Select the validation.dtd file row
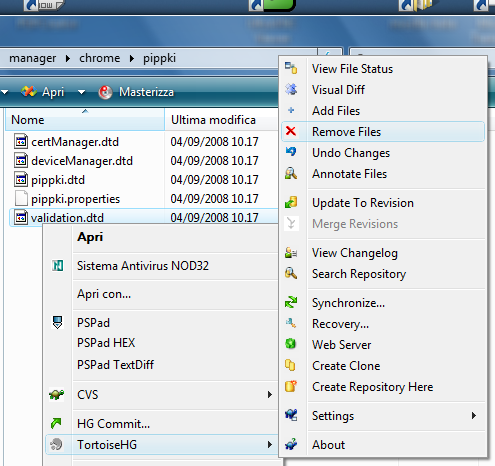Screen dimensions: 495x466 [x=144, y=217]
